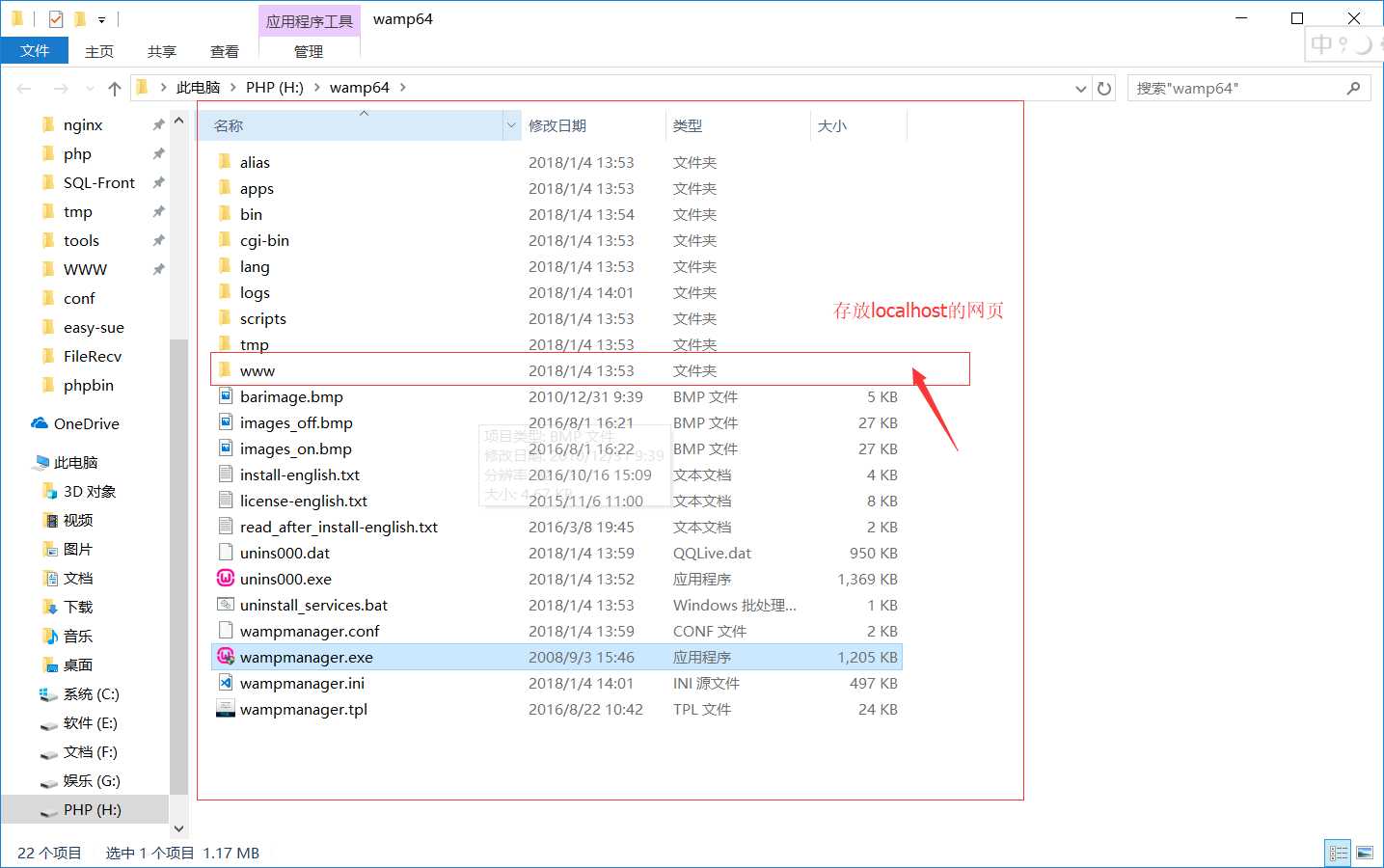Screen dimensions: 1384x868
Task: Select 系统 (C:) drive
Action: point(92,693)
